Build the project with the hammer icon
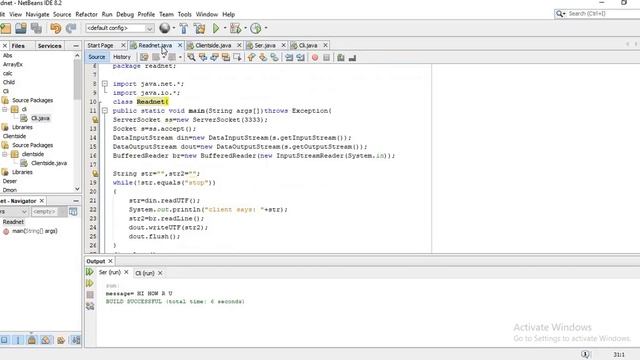This screenshot has width=640, height=360. (x=184, y=28)
